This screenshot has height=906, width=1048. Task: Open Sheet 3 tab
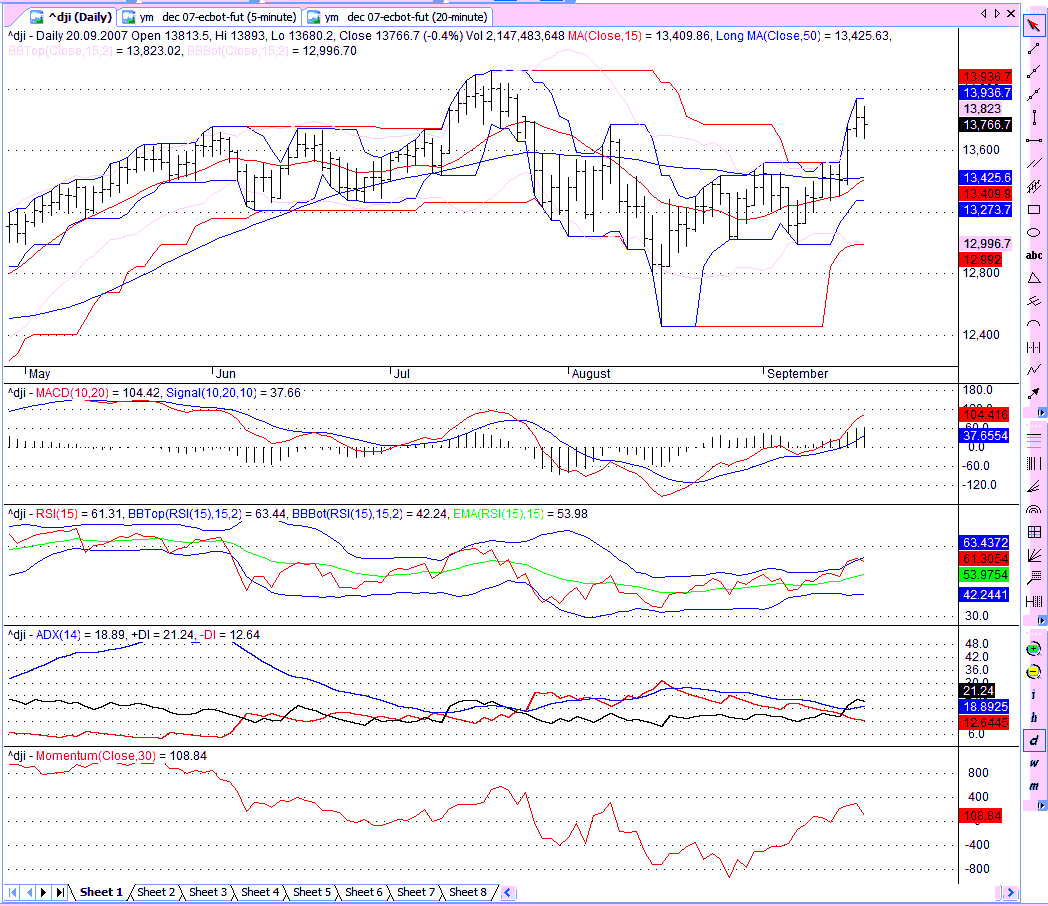point(208,892)
